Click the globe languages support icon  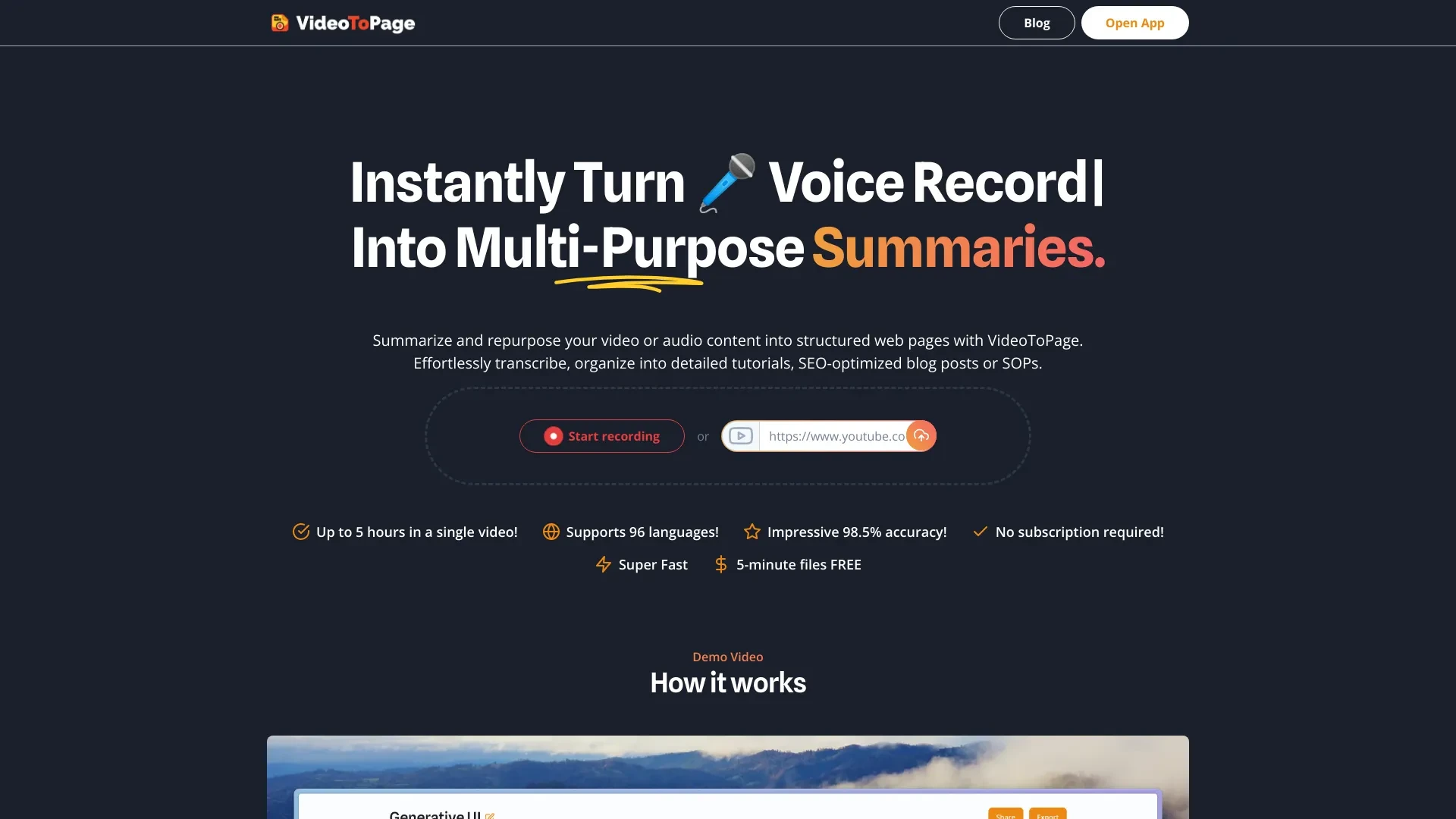pos(550,531)
